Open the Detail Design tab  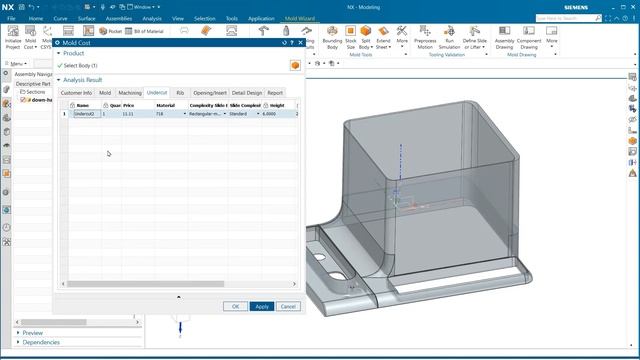coord(247,93)
